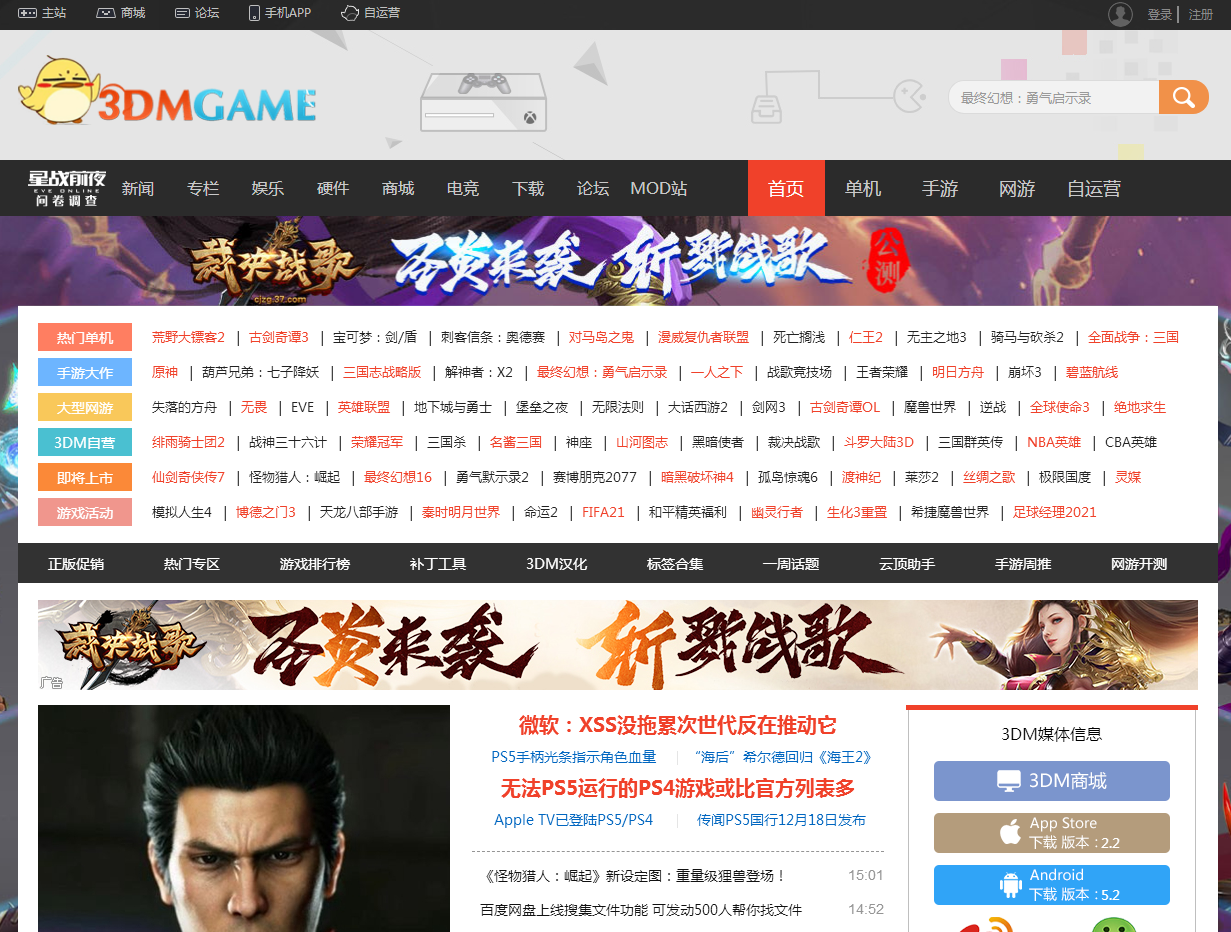Click the light 裁决战歌 ad banner
The width and height of the screenshot is (1231, 932).
tap(618, 645)
